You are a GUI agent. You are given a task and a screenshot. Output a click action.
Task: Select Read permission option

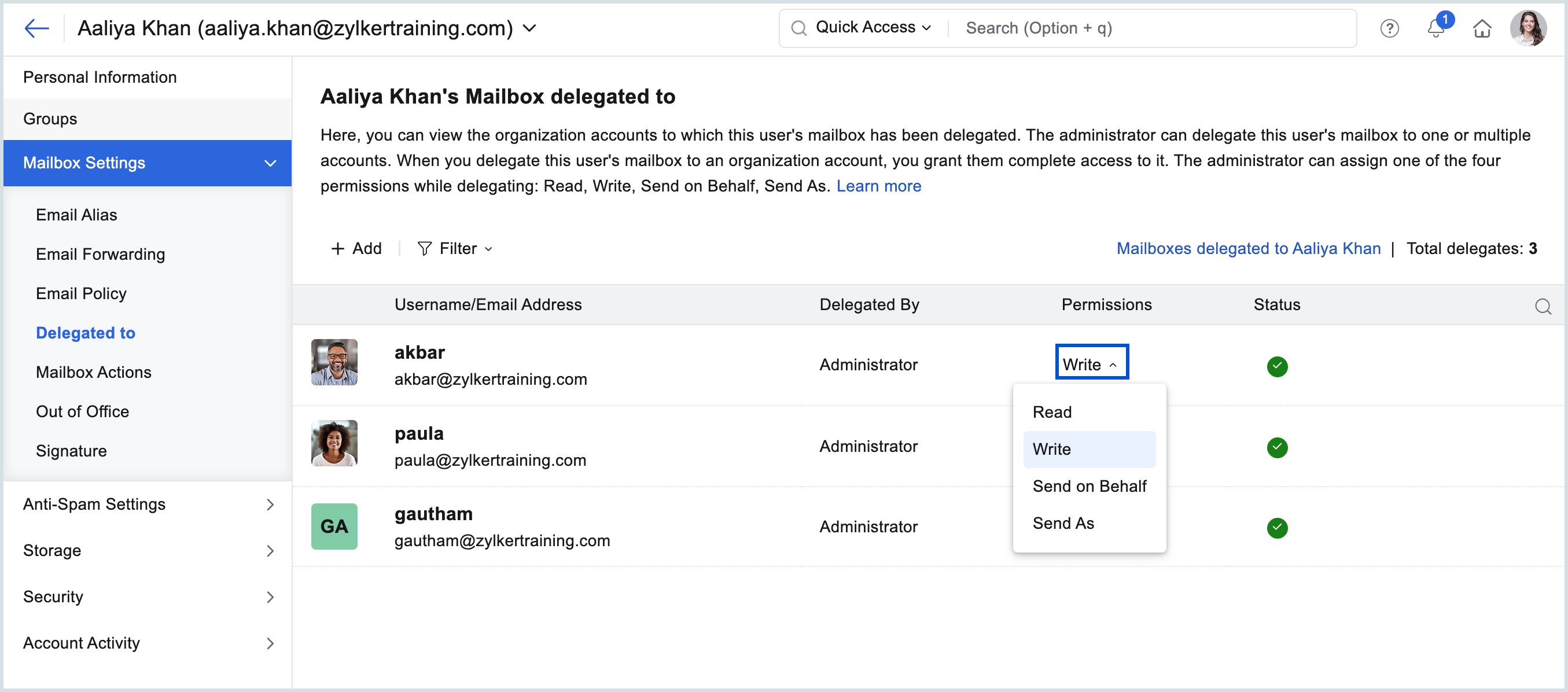tap(1052, 412)
